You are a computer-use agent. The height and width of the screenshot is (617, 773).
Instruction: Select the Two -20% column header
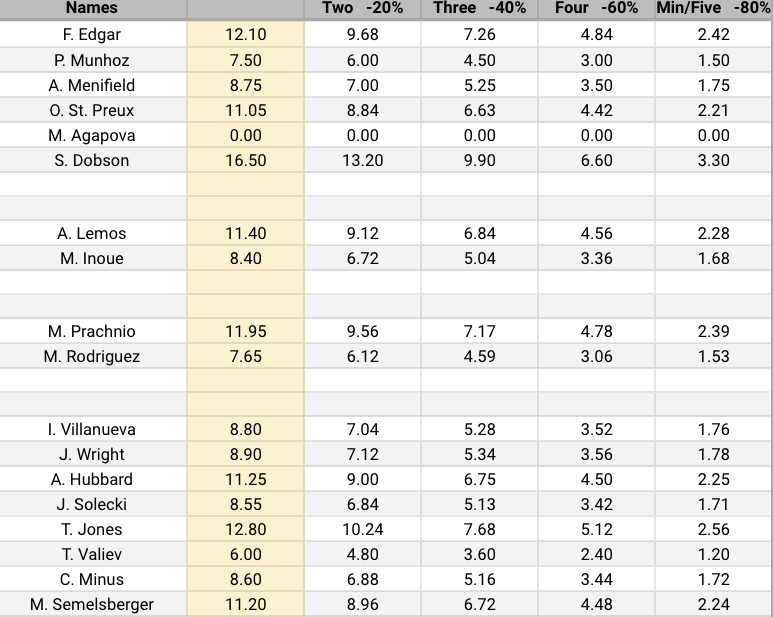(x=363, y=8)
